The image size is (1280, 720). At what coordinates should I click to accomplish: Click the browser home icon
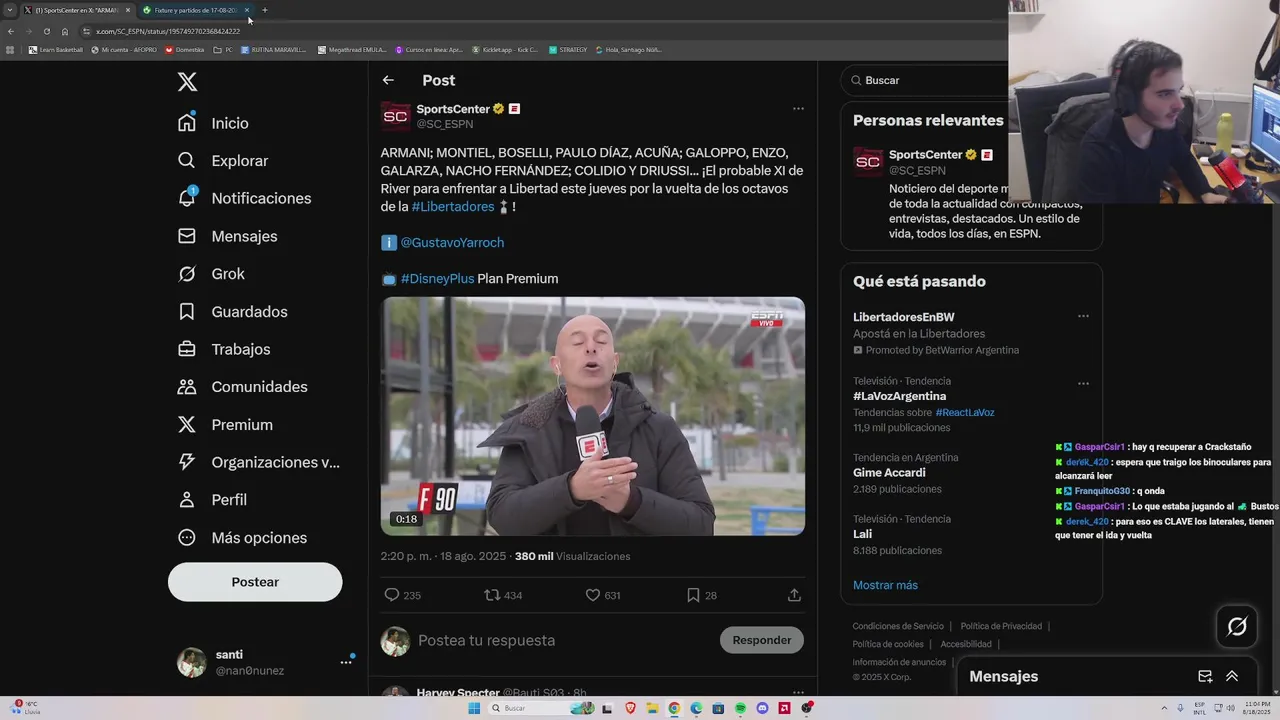(65, 31)
